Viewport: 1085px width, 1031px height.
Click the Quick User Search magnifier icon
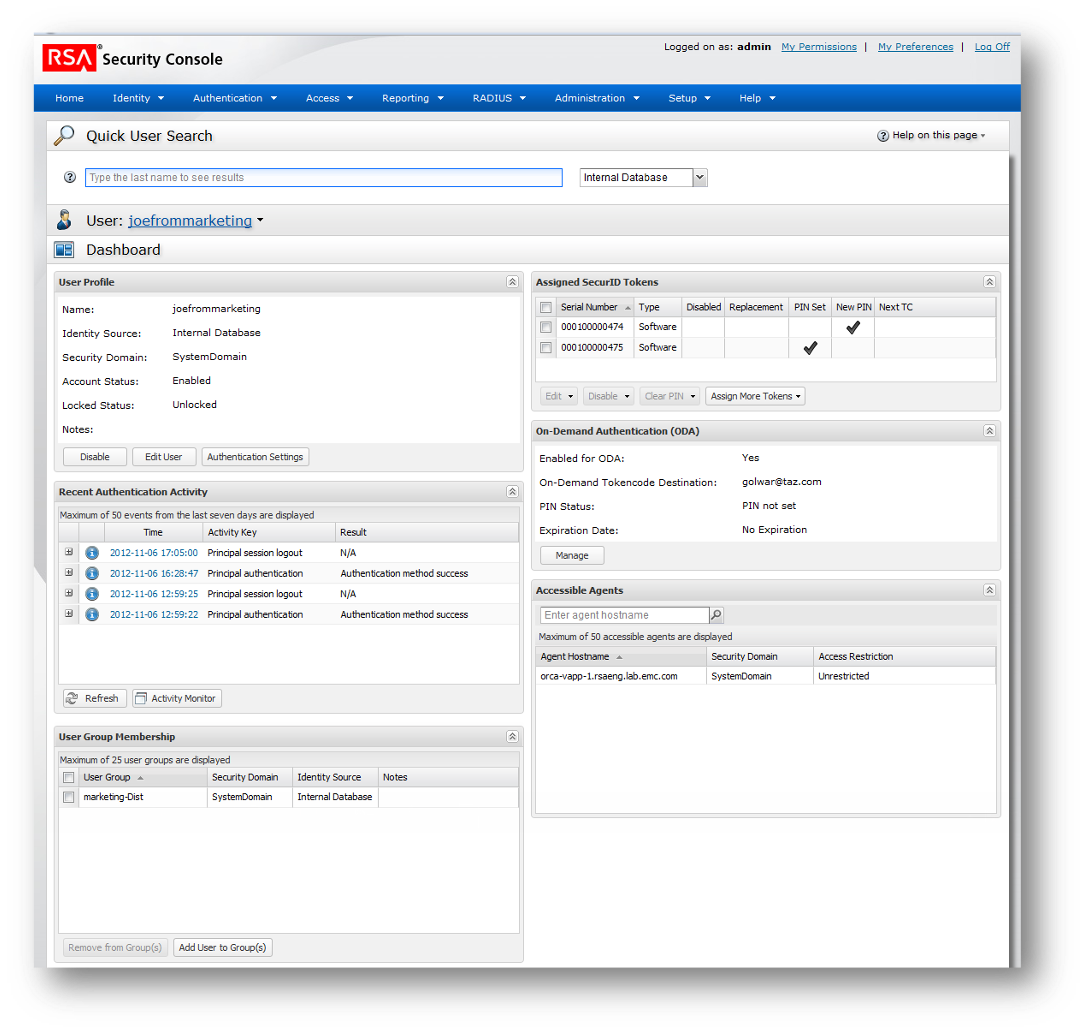point(64,136)
